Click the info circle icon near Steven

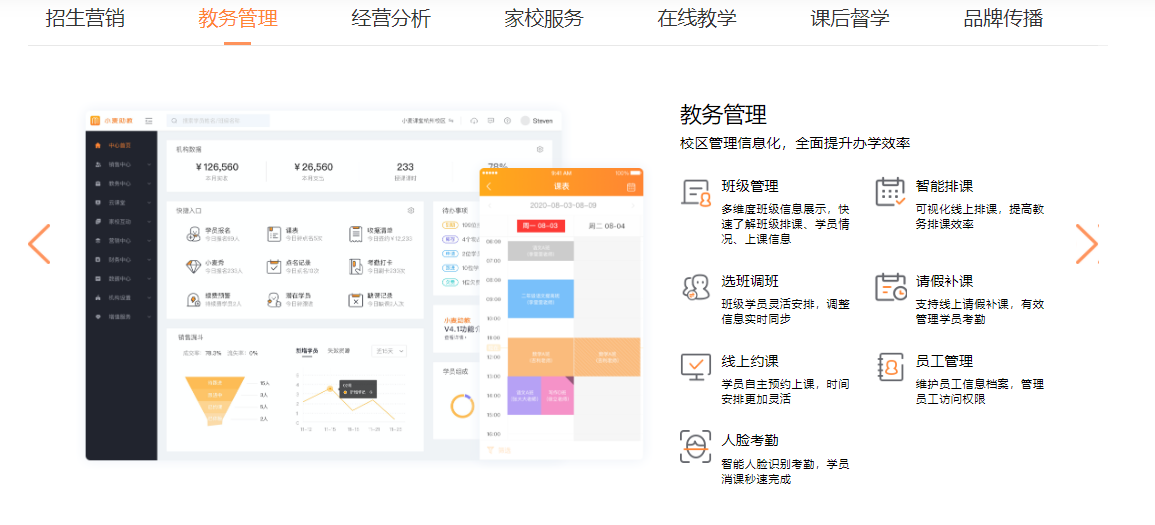click(x=507, y=121)
